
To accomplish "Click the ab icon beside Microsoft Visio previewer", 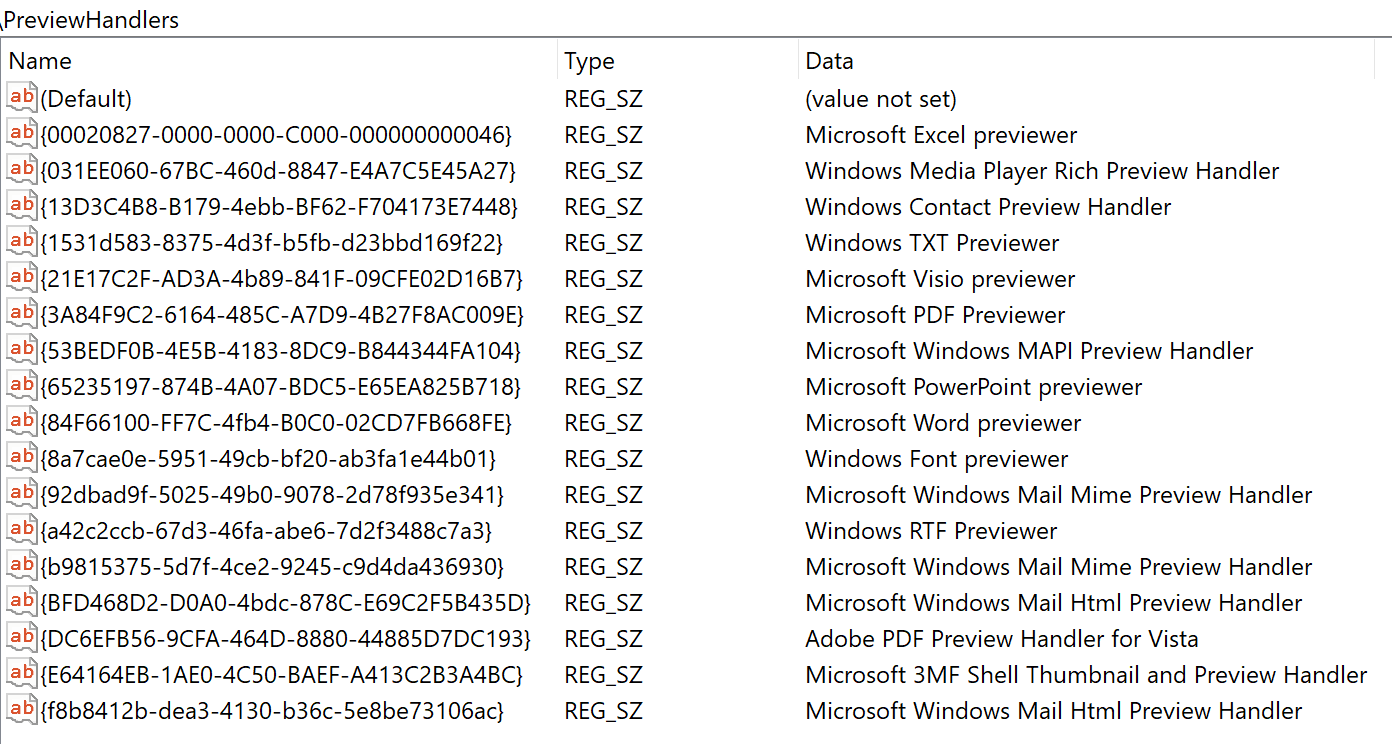I will click(21, 278).
